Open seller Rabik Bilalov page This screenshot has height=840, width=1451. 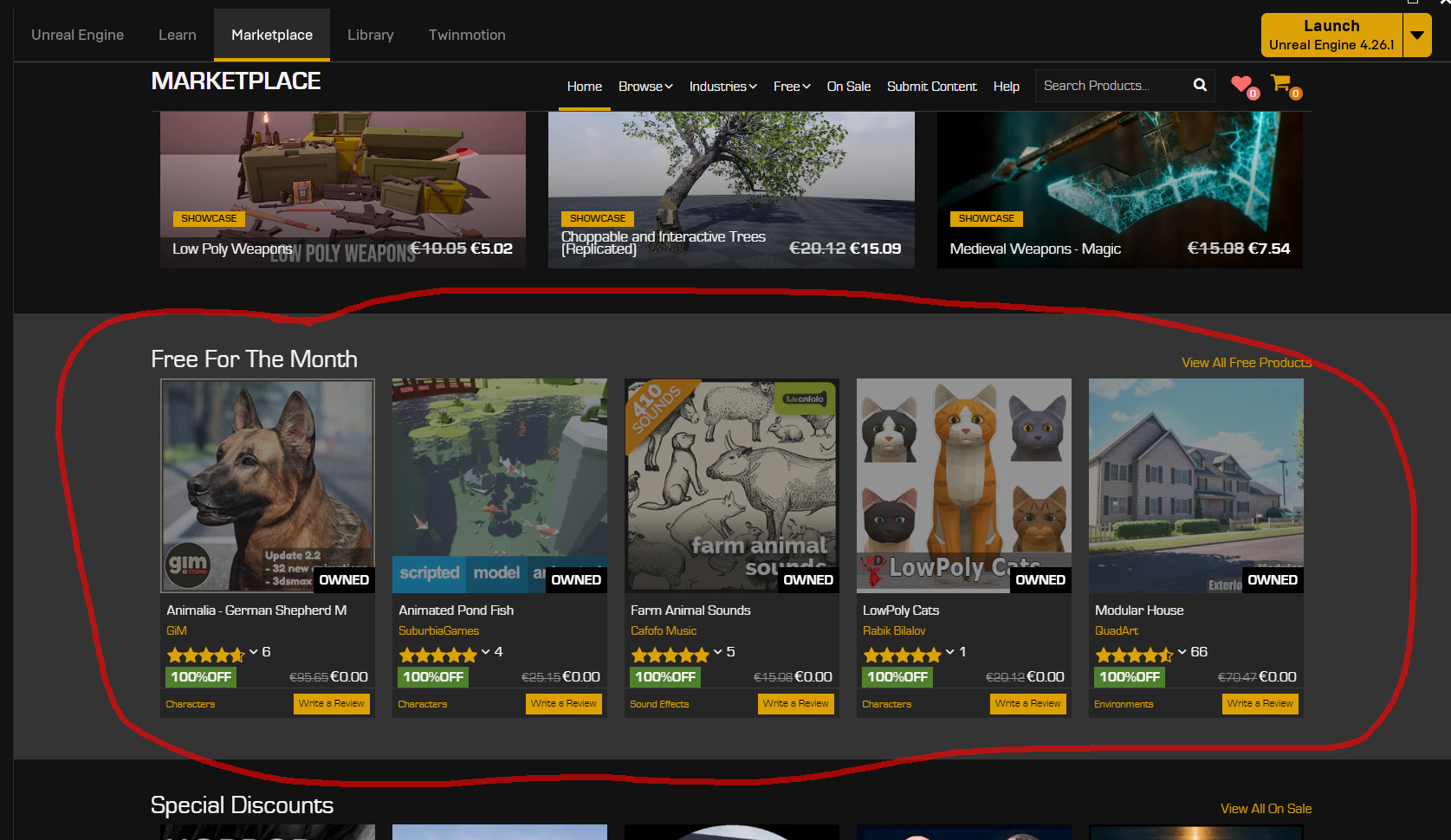894,631
